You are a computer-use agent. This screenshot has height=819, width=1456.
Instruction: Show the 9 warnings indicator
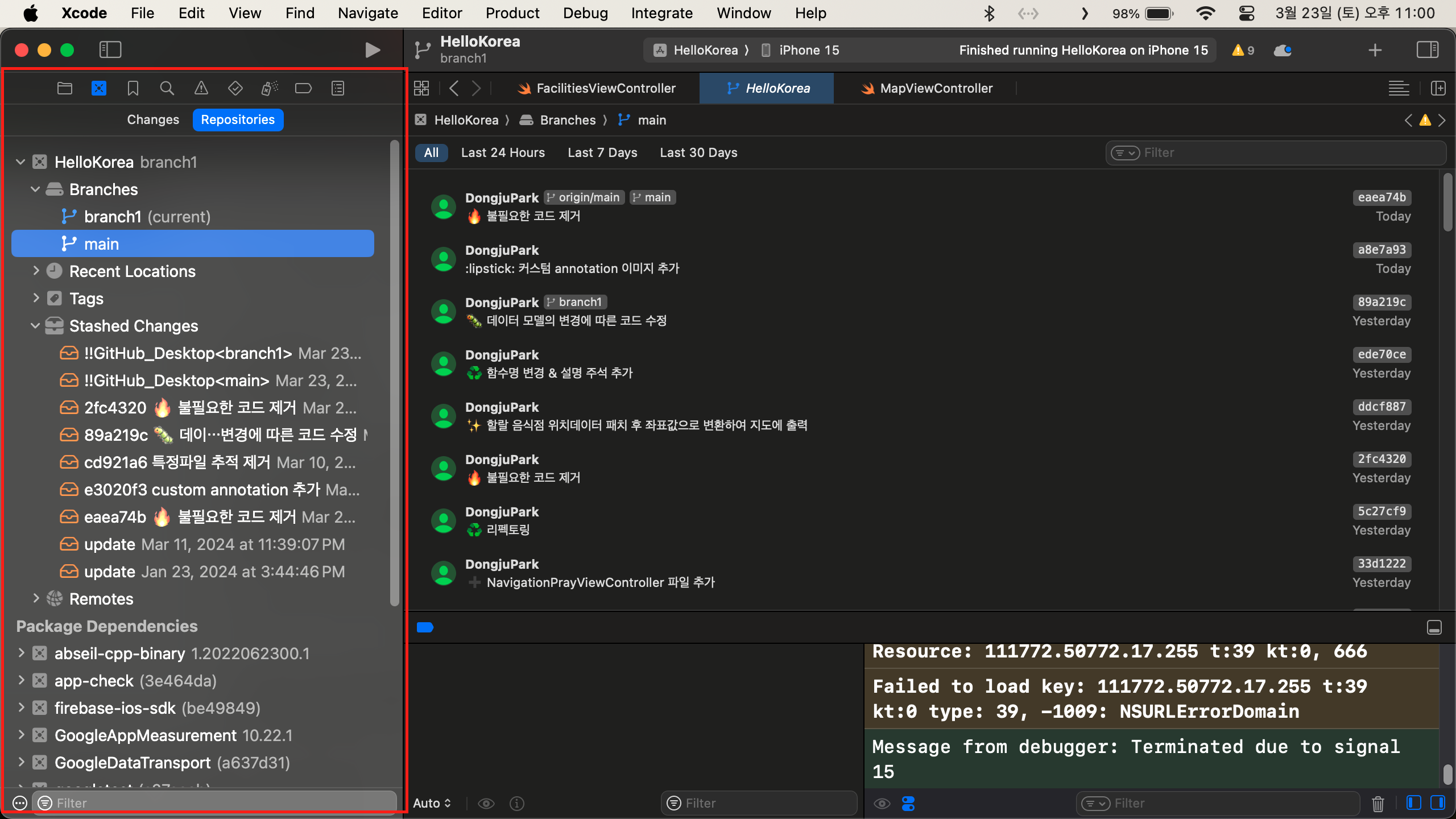(1243, 51)
